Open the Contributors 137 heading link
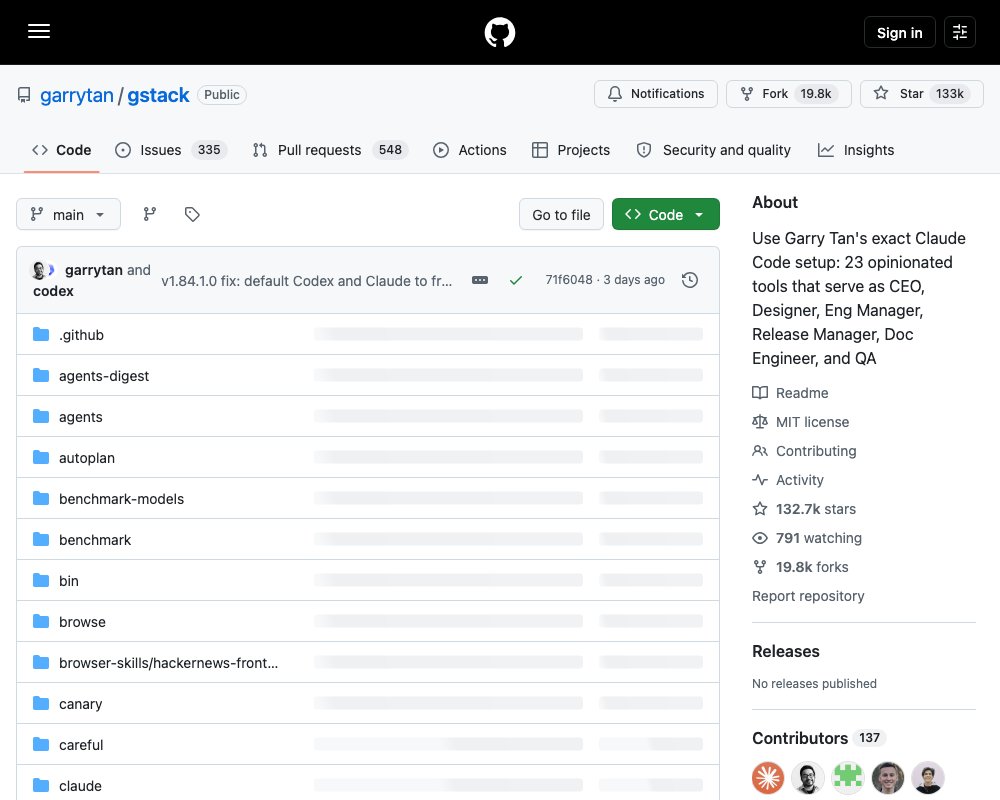 tap(819, 738)
